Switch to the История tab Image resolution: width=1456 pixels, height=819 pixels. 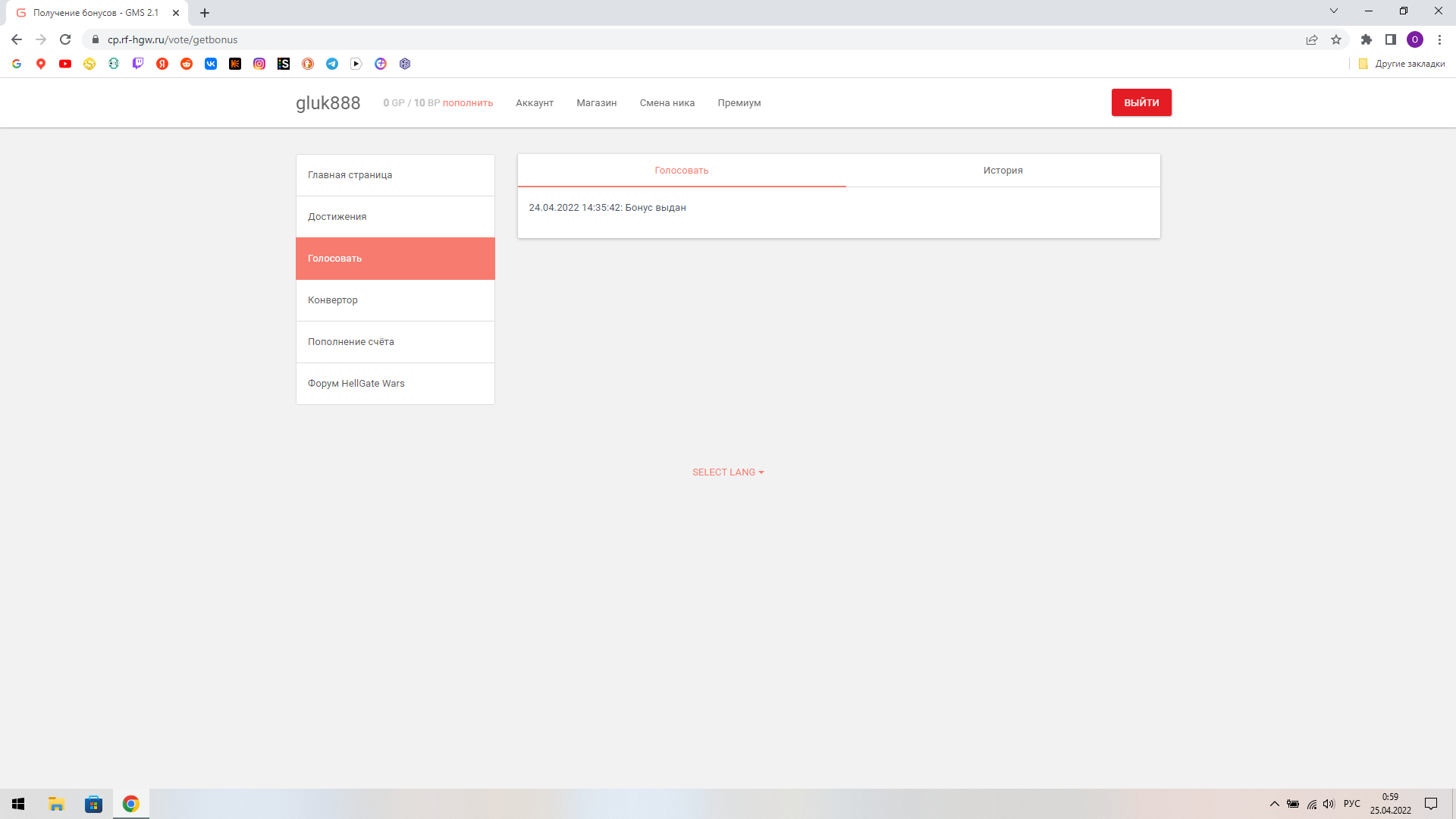[1003, 171]
